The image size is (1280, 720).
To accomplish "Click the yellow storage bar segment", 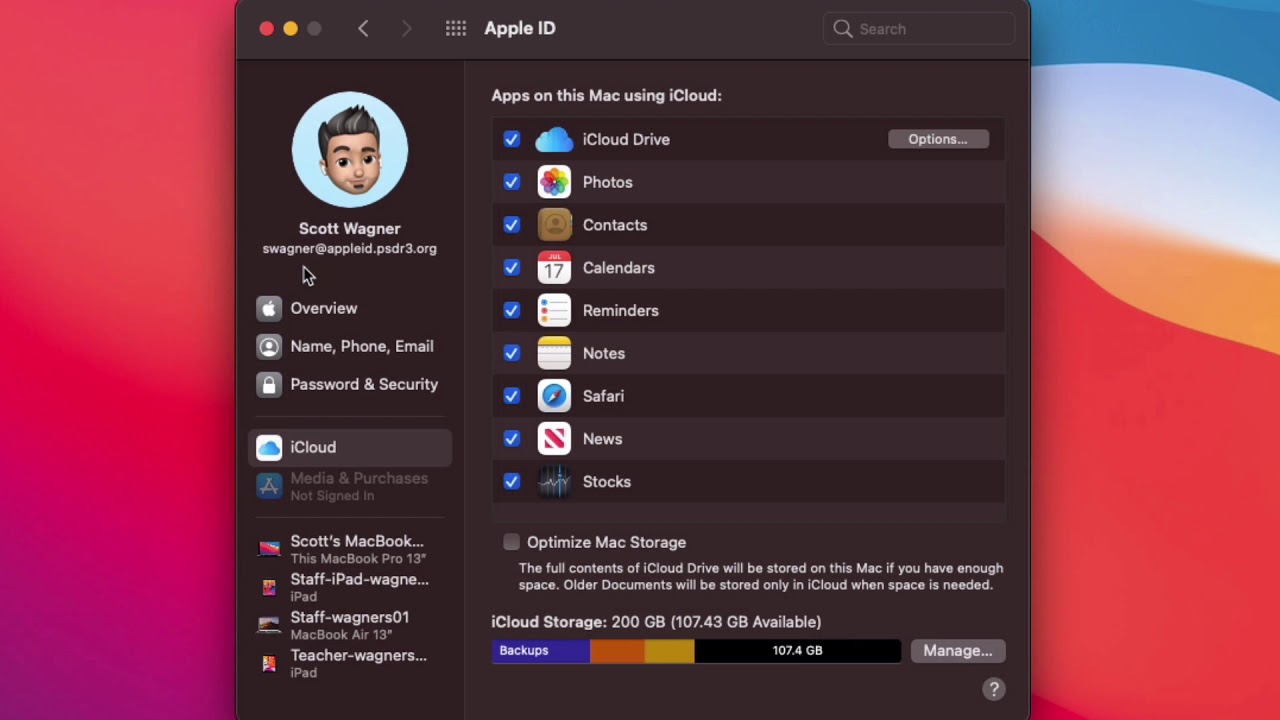I will coord(670,651).
